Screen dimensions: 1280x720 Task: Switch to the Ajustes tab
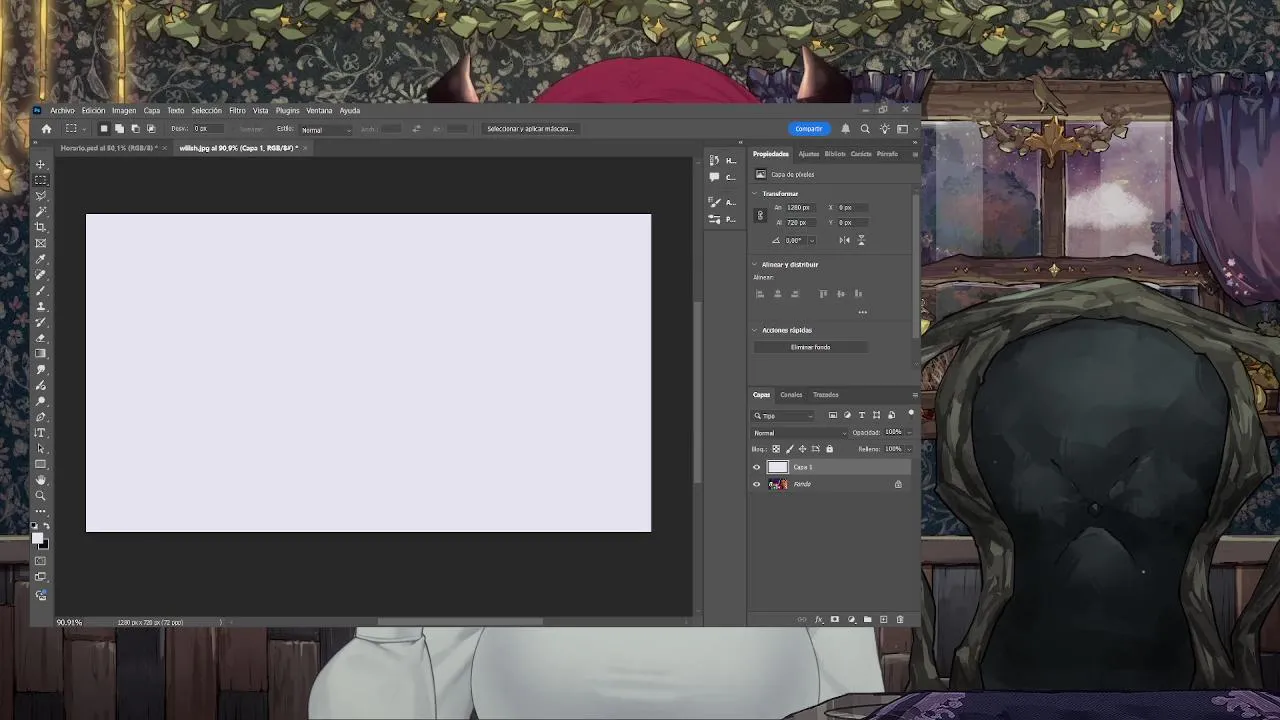click(808, 154)
